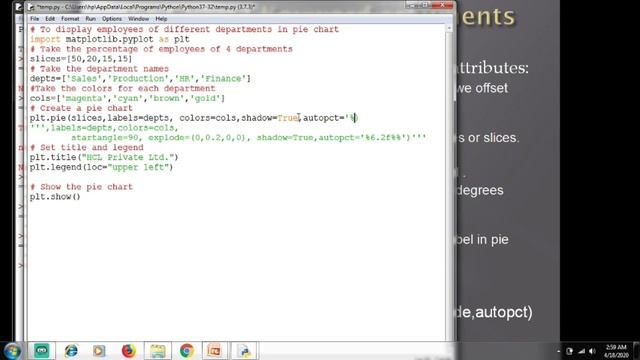640x360 pixels.
Task: Open the Options menu
Action: coord(112,19)
